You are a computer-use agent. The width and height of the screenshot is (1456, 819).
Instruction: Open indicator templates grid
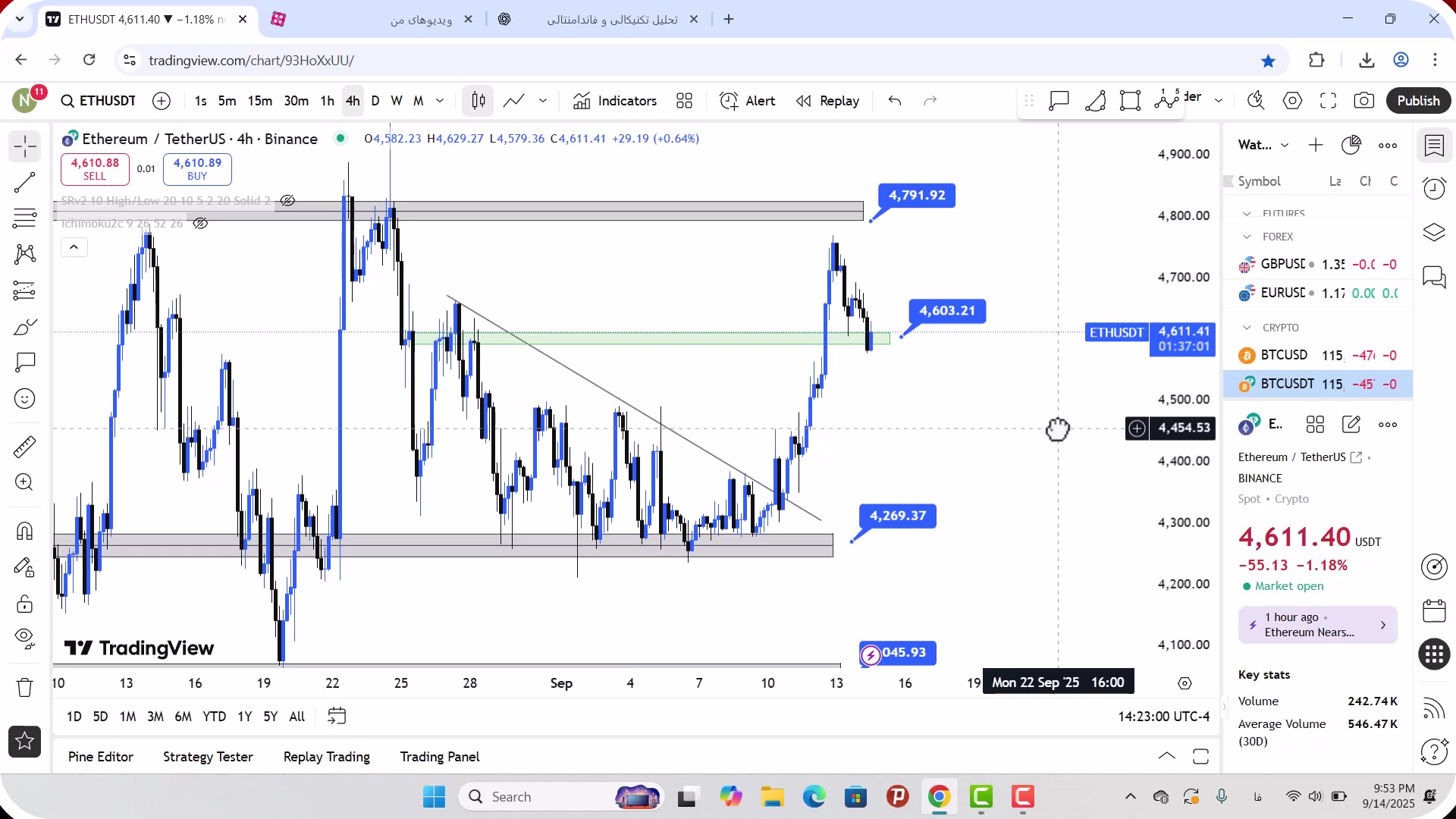coord(685,101)
